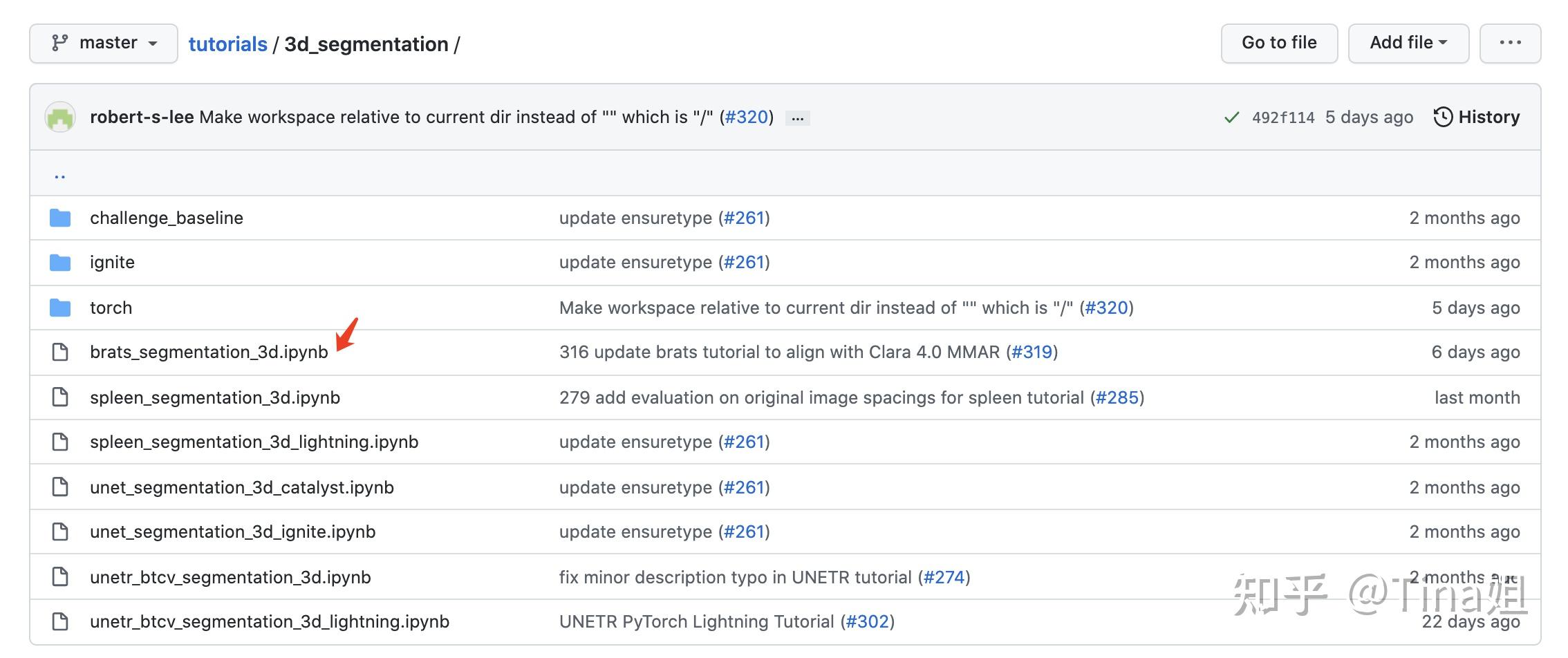Open the Add file dropdown
Viewport: 1568px width, 658px height.
[1408, 42]
